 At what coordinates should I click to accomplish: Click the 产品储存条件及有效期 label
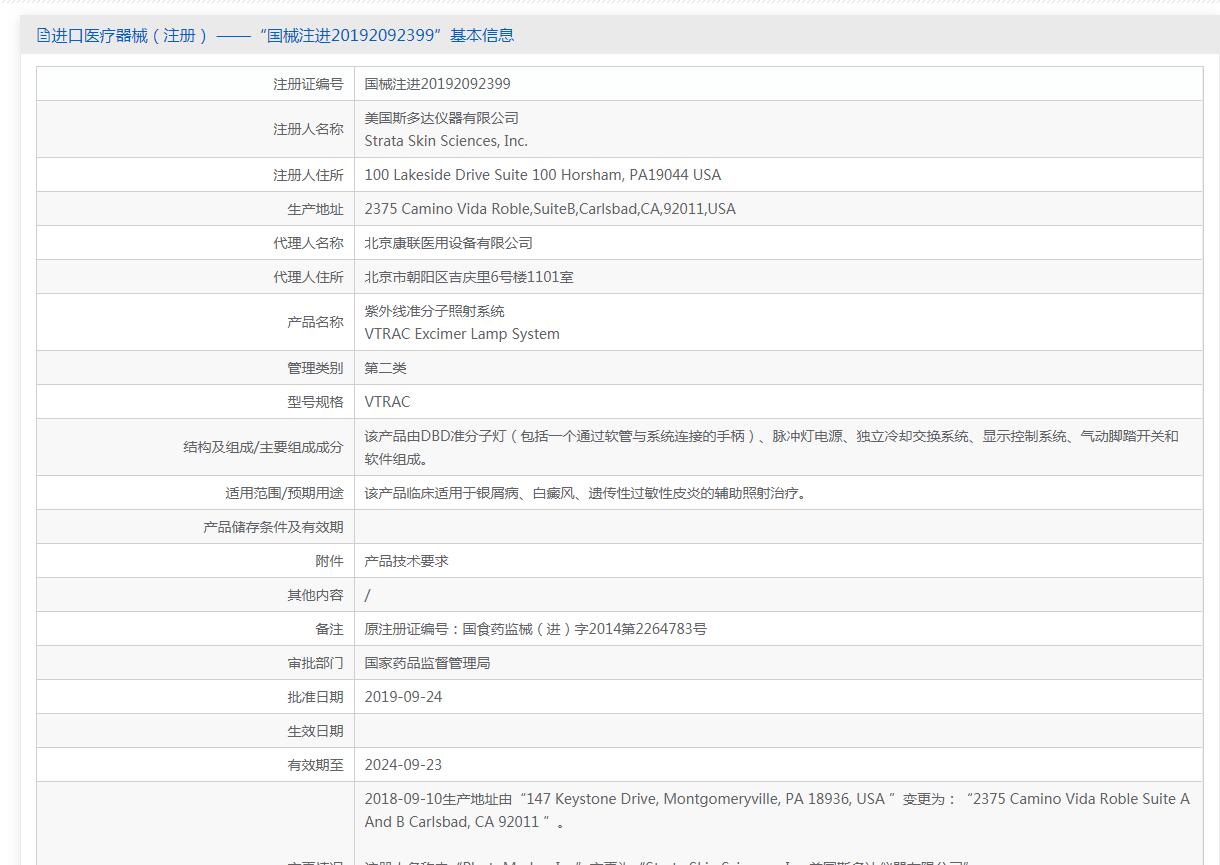[x=273, y=527]
